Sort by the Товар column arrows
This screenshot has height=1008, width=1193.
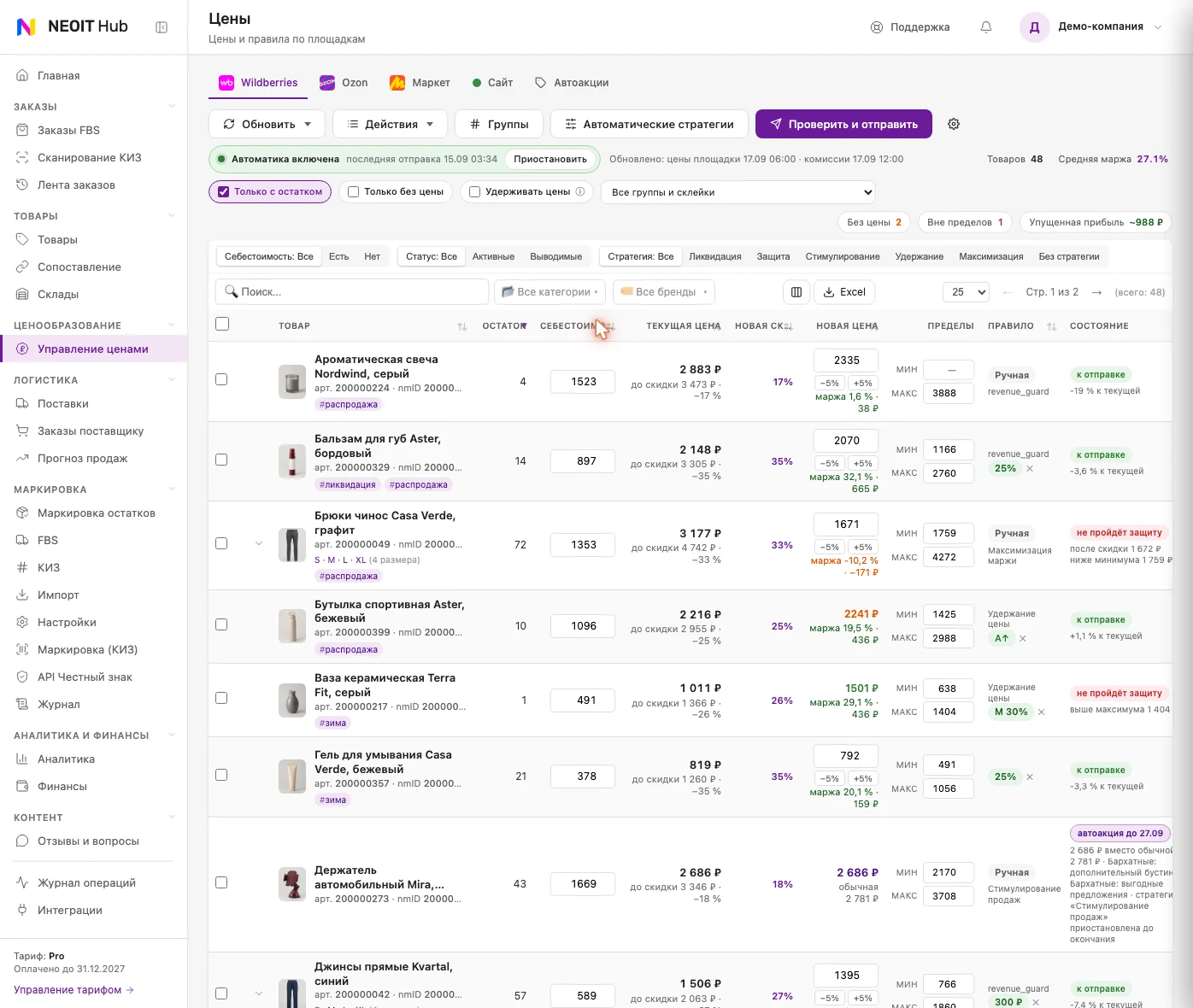[461, 326]
